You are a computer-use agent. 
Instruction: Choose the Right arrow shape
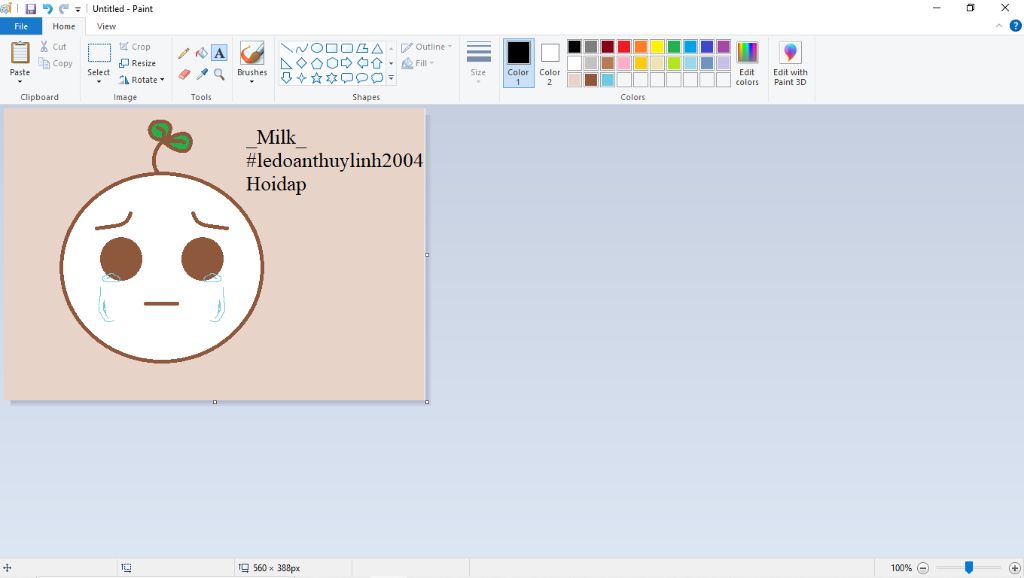coord(347,63)
